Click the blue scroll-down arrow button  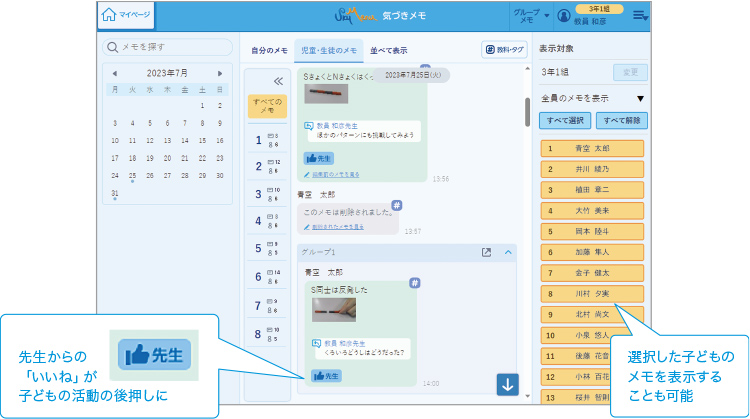click(507, 384)
